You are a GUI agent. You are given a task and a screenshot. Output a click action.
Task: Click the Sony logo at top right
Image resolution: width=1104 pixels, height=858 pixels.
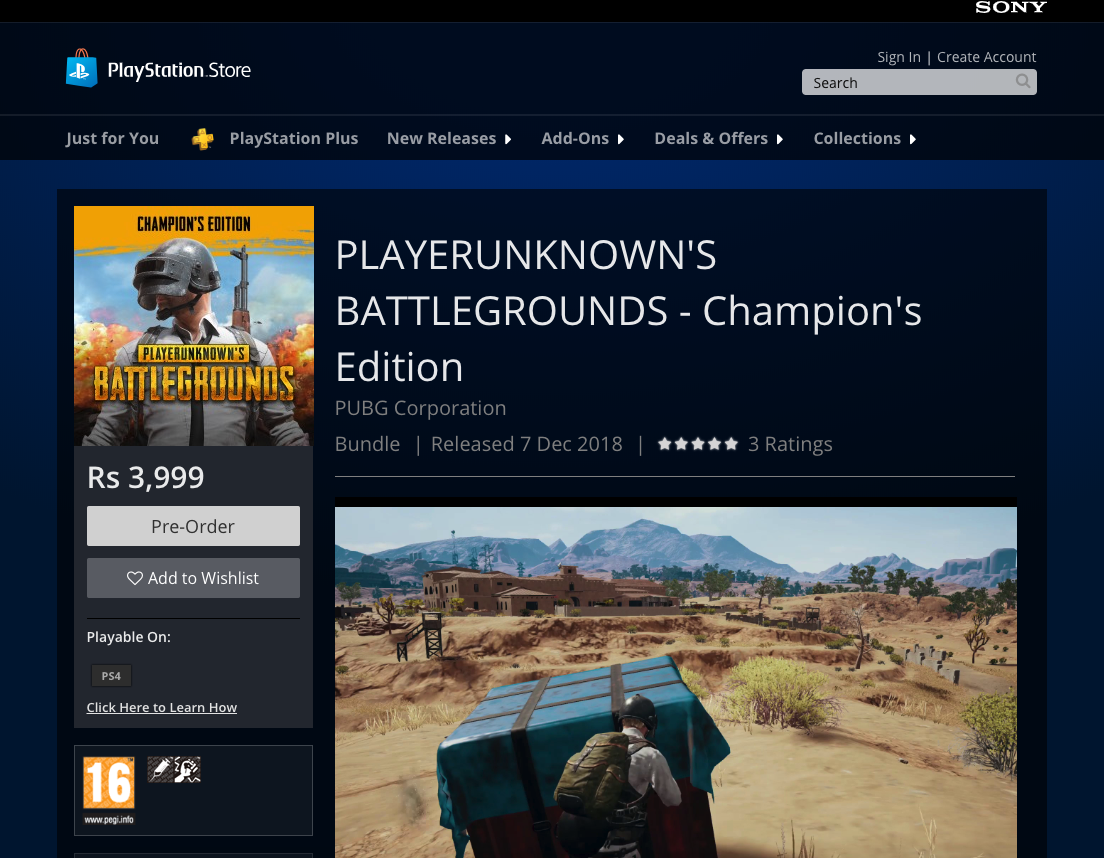click(x=1010, y=8)
